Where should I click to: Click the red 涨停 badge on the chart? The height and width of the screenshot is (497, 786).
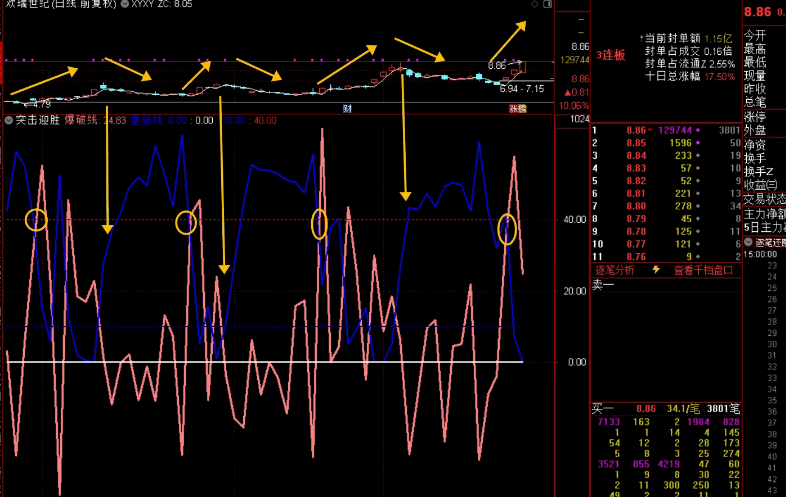pyautogui.click(x=516, y=107)
